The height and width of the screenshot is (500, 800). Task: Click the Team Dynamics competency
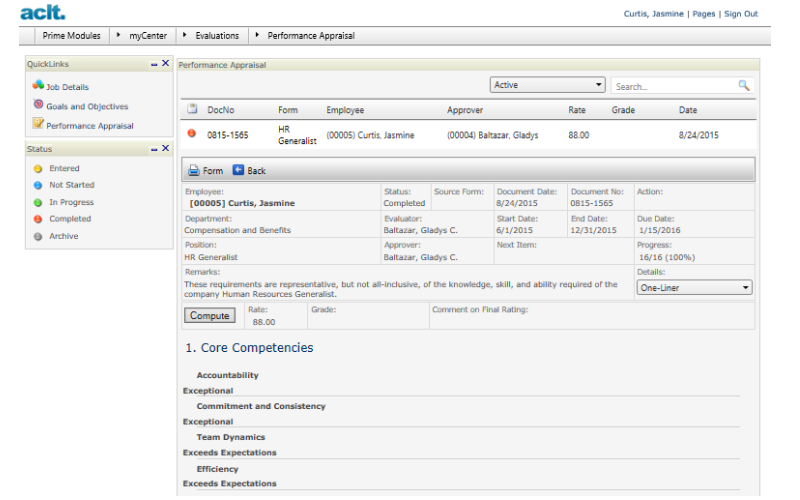(231, 438)
